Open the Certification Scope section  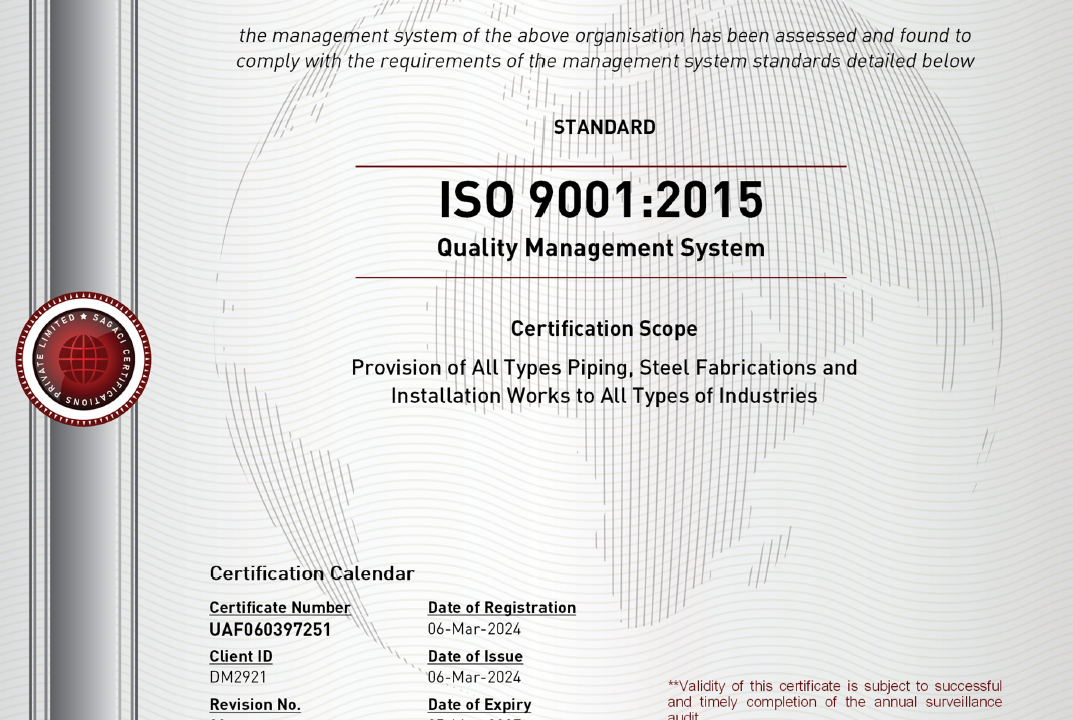click(604, 328)
